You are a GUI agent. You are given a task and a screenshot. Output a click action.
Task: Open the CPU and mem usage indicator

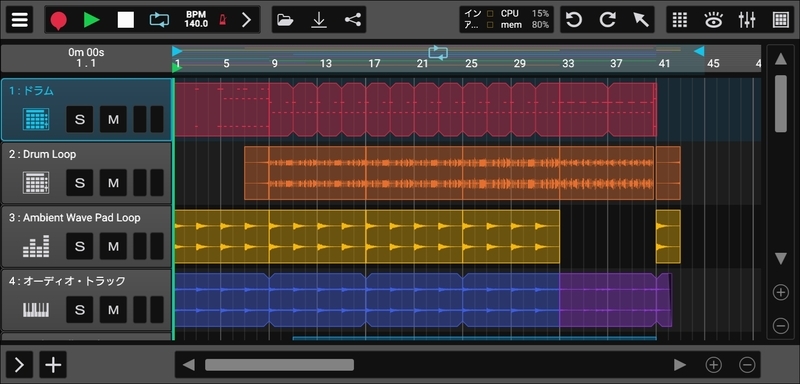pos(506,19)
